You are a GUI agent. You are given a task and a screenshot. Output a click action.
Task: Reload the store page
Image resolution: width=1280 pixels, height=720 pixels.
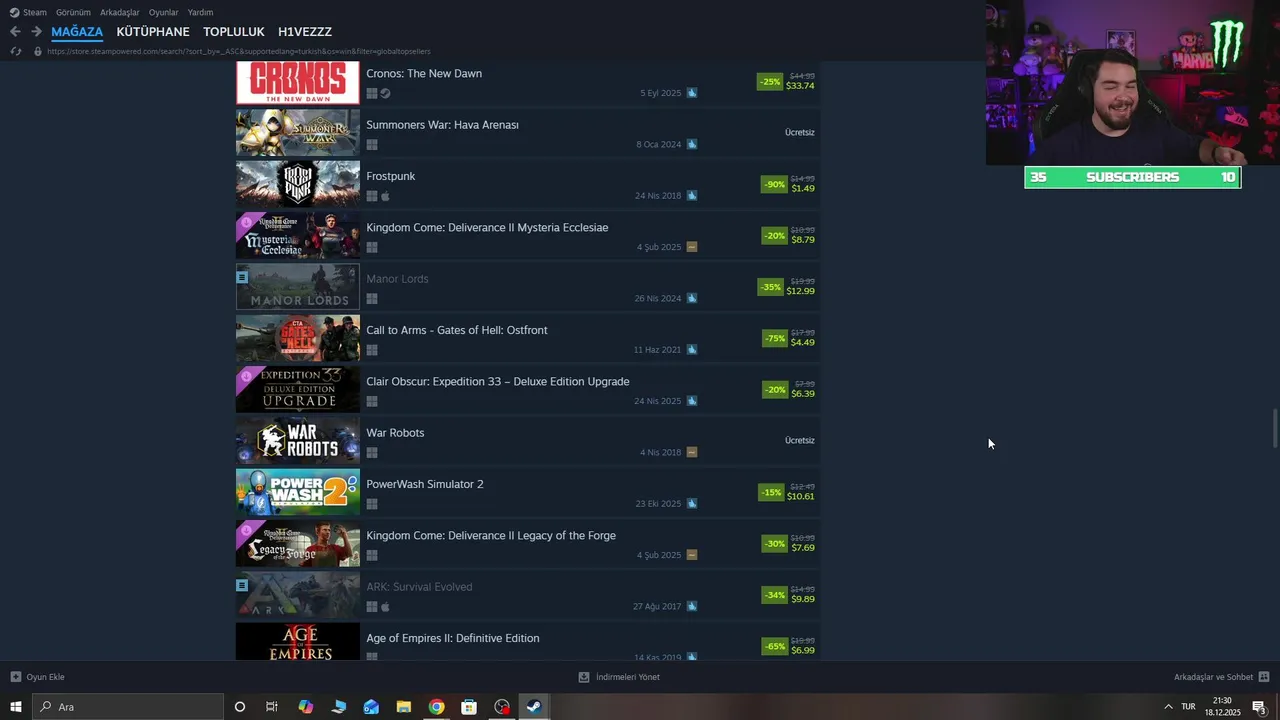[15, 51]
